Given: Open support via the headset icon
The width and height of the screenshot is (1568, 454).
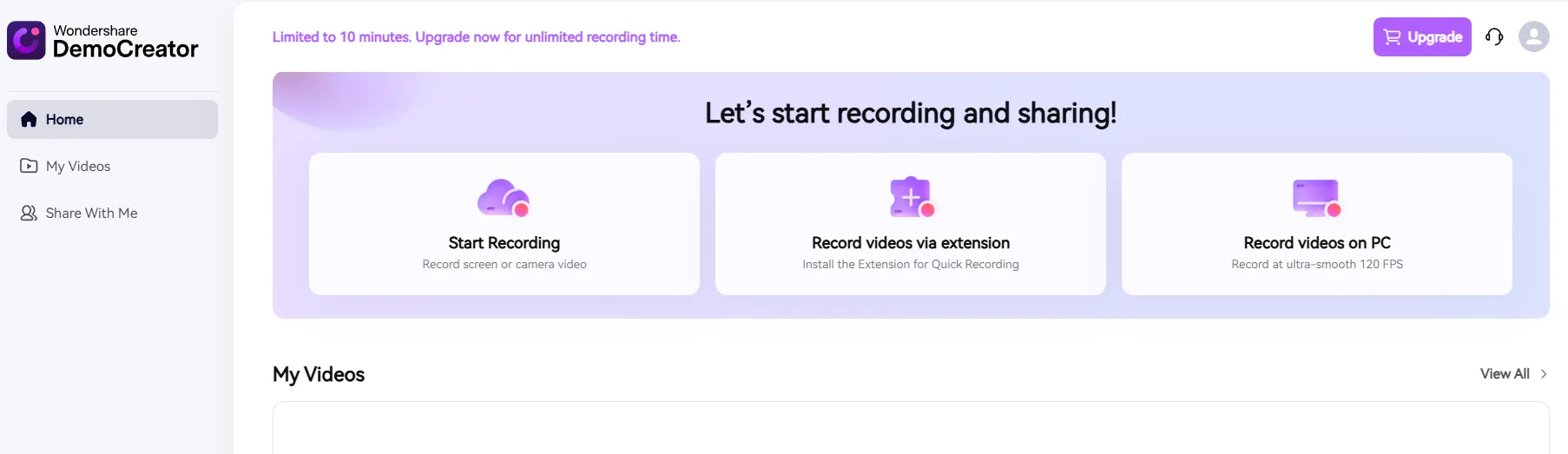Looking at the screenshot, I should click(1494, 36).
